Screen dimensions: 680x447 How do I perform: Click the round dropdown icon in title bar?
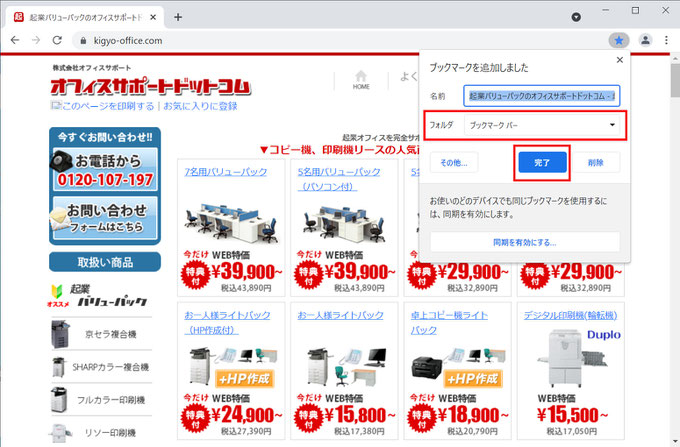pyautogui.click(x=576, y=17)
